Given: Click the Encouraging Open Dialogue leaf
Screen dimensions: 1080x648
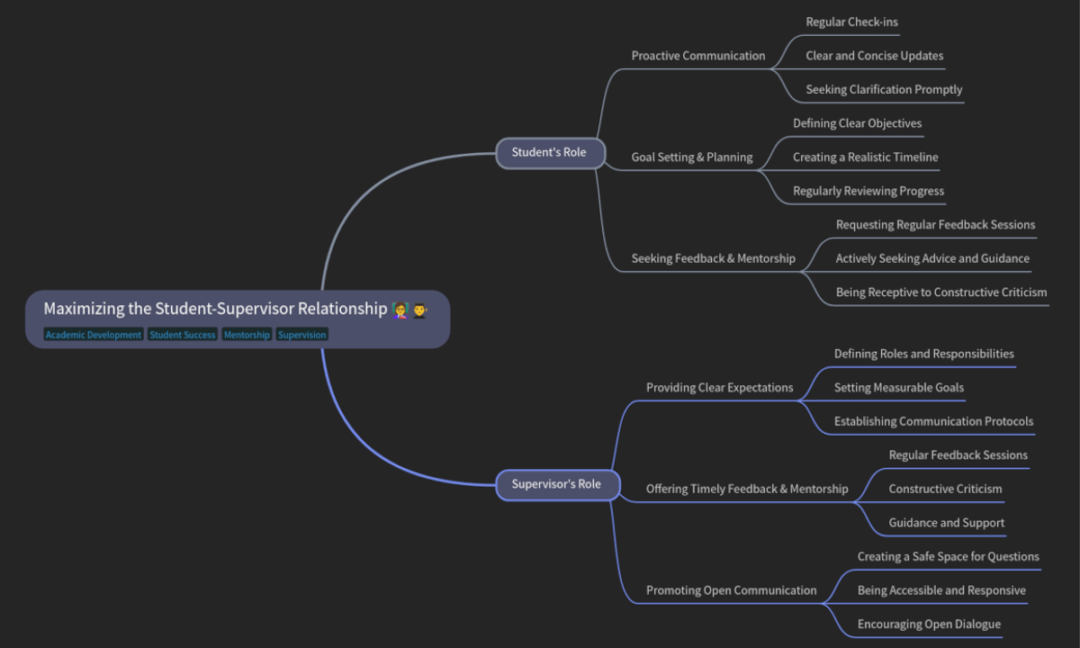Looking at the screenshot, I should [x=928, y=624].
